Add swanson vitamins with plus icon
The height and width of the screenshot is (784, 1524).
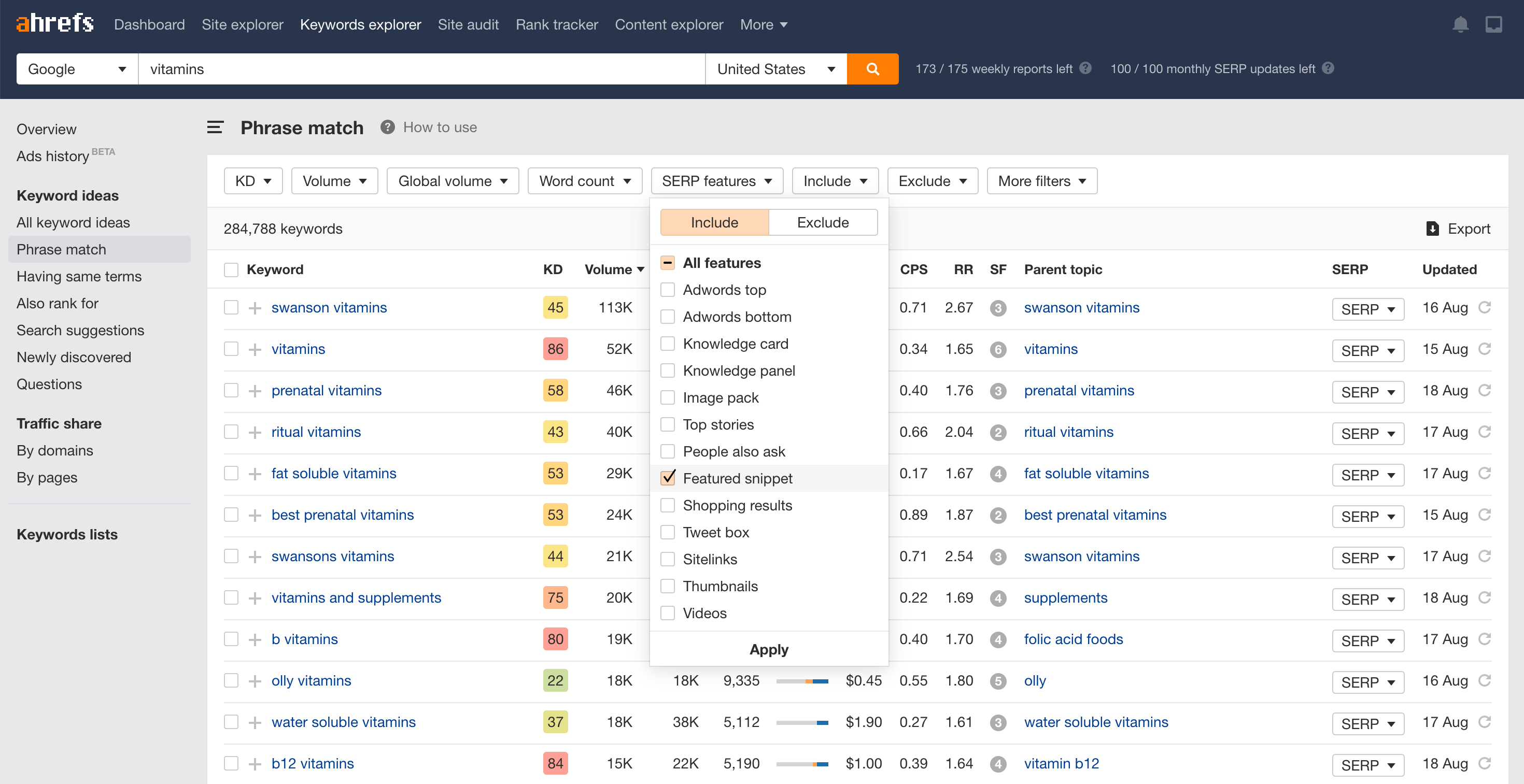click(255, 307)
